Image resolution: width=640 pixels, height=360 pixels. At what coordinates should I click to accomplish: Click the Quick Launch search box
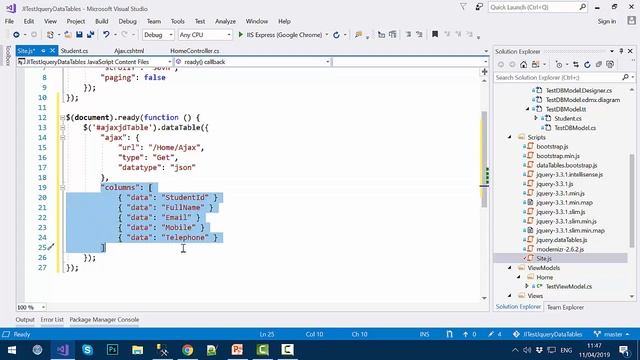537,7
